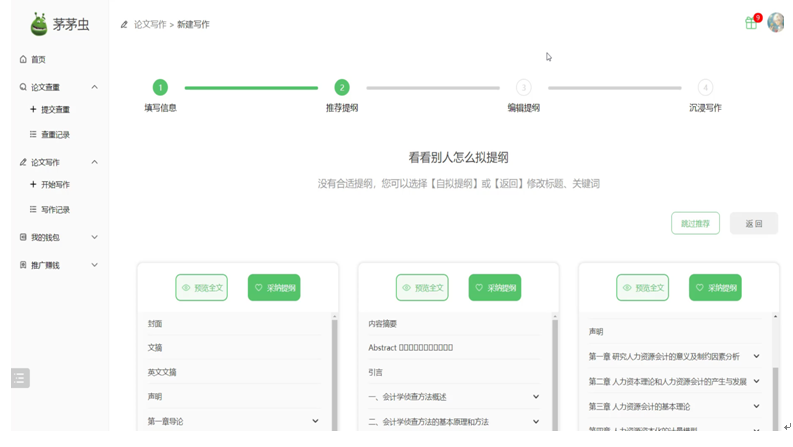This screenshot has width=793, height=447.
Task: Open 写作记录 in the sidebar
Action: point(55,210)
